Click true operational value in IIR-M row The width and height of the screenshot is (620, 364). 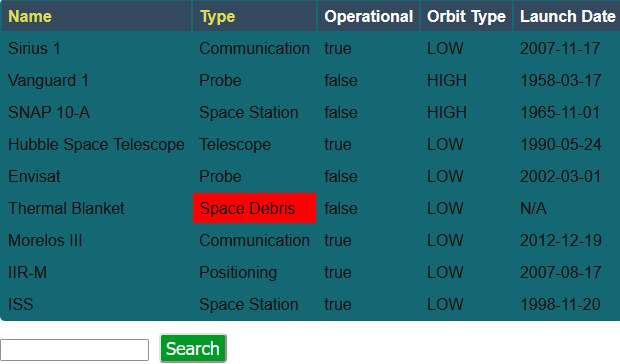click(369, 272)
